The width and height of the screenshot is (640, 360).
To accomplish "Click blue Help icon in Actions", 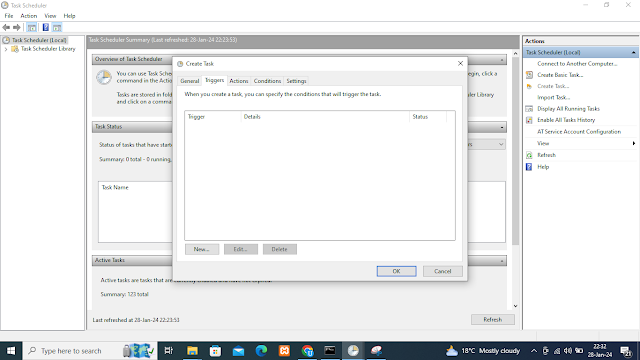I will click(x=529, y=167).
